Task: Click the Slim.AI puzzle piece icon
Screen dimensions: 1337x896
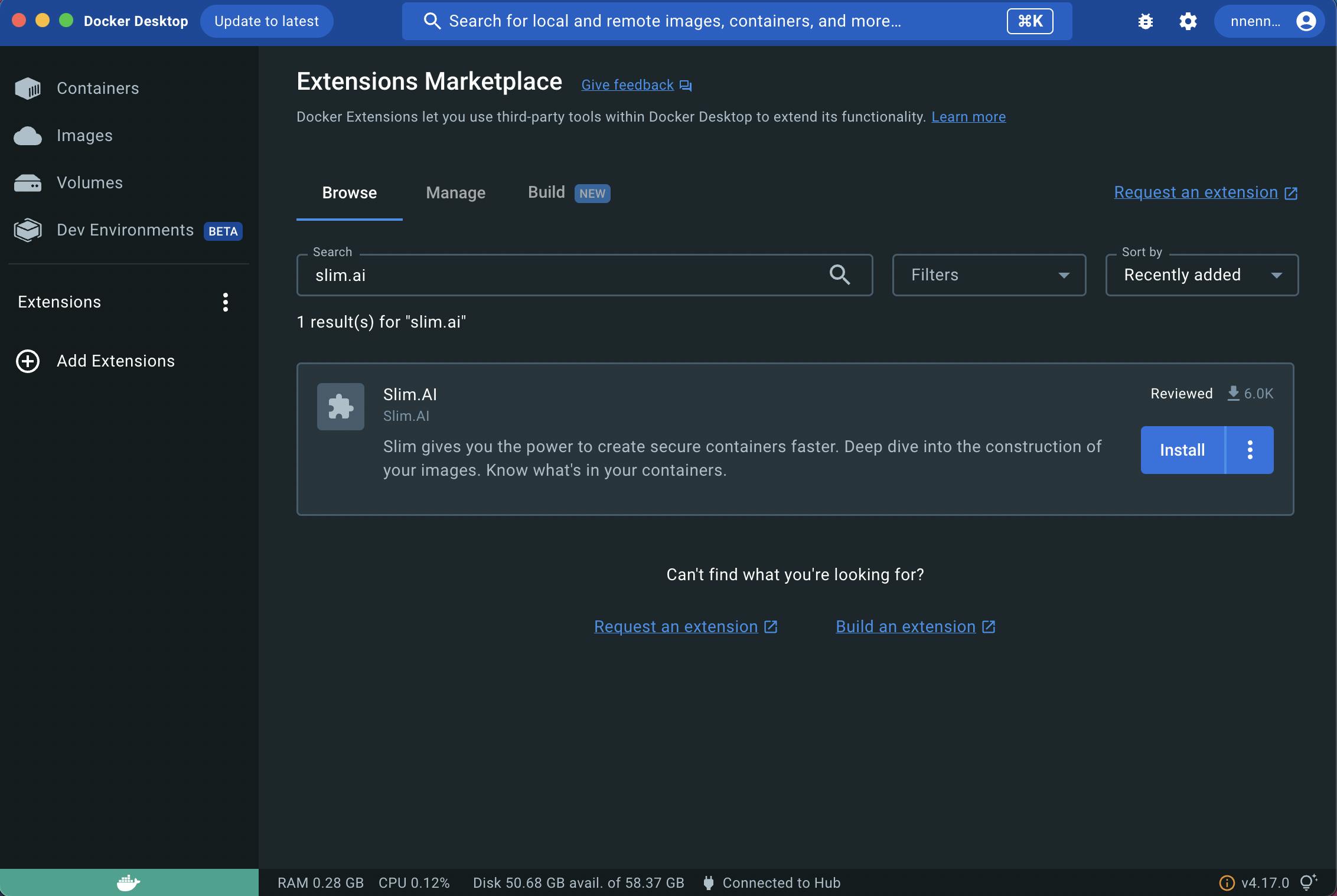Action: [341, 407]
